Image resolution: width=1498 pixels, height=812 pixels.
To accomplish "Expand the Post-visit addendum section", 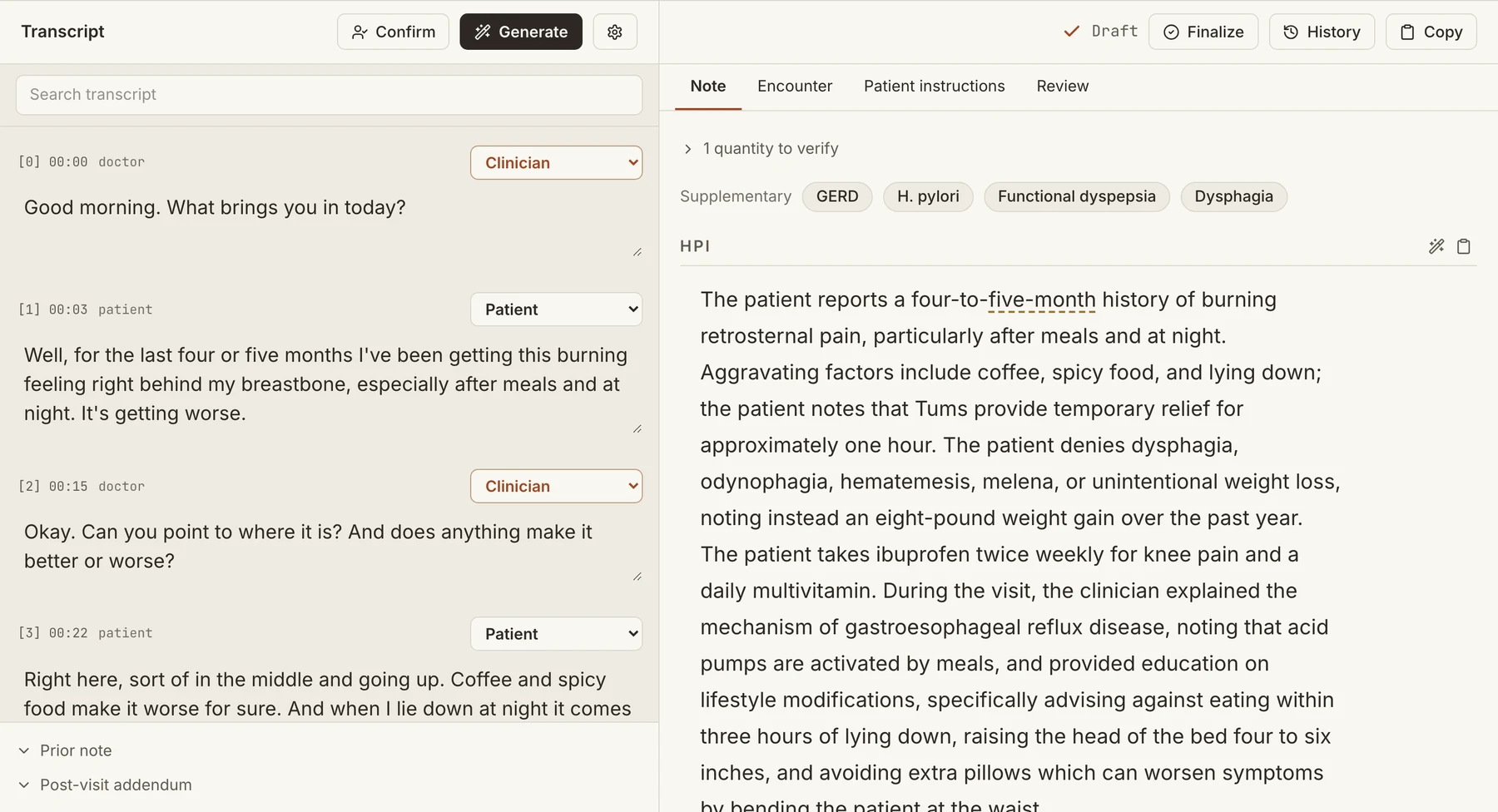I will pyautogui.click(x=106, y=785).
